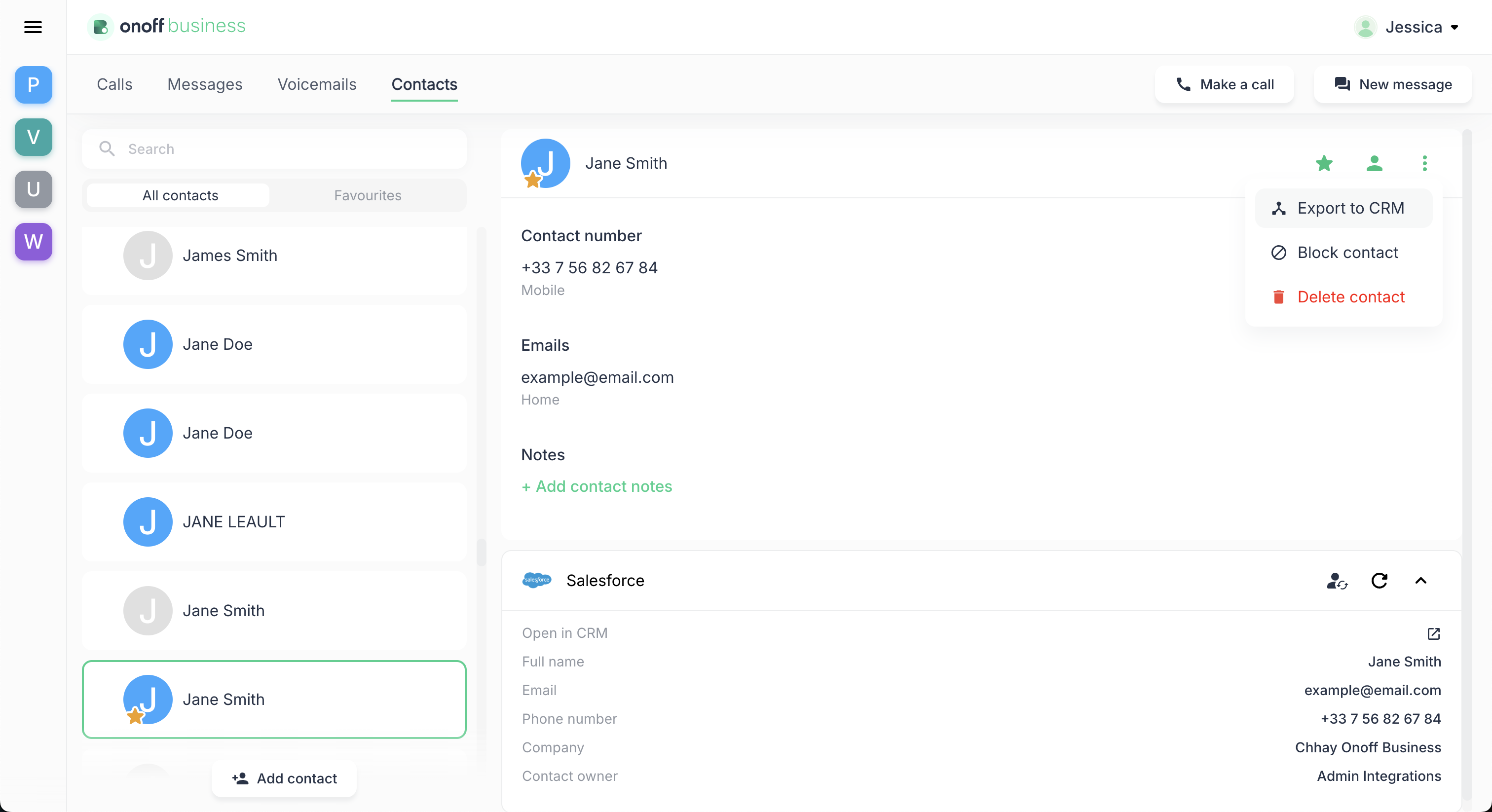The image size is (1492, 812).
Task: Click Admin Integrations contact owner value
Action: pos(1379,776)
